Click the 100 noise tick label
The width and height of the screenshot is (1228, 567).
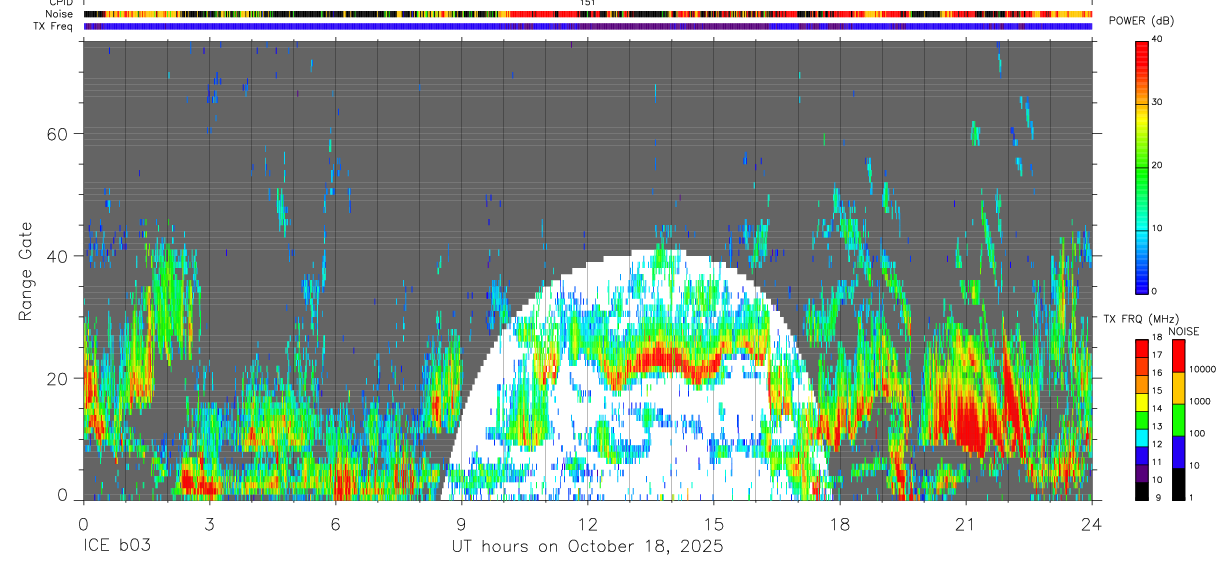(1198, 433)
